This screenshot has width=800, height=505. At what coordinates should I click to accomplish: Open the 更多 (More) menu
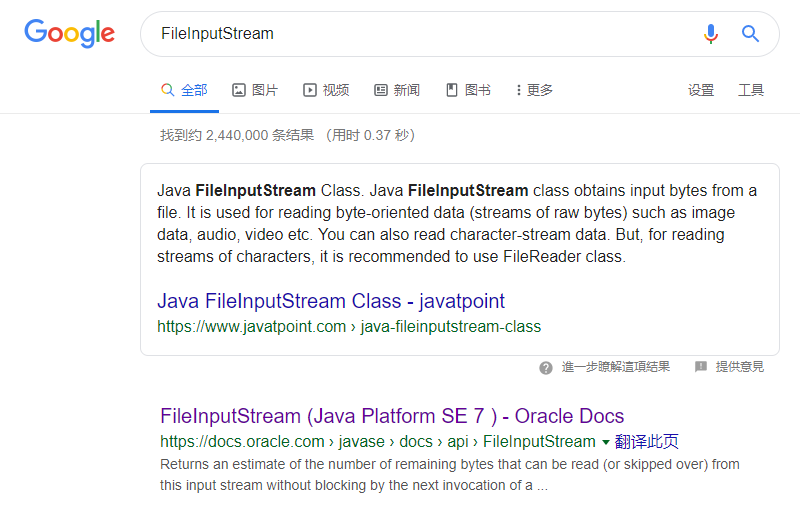(534, 90)
